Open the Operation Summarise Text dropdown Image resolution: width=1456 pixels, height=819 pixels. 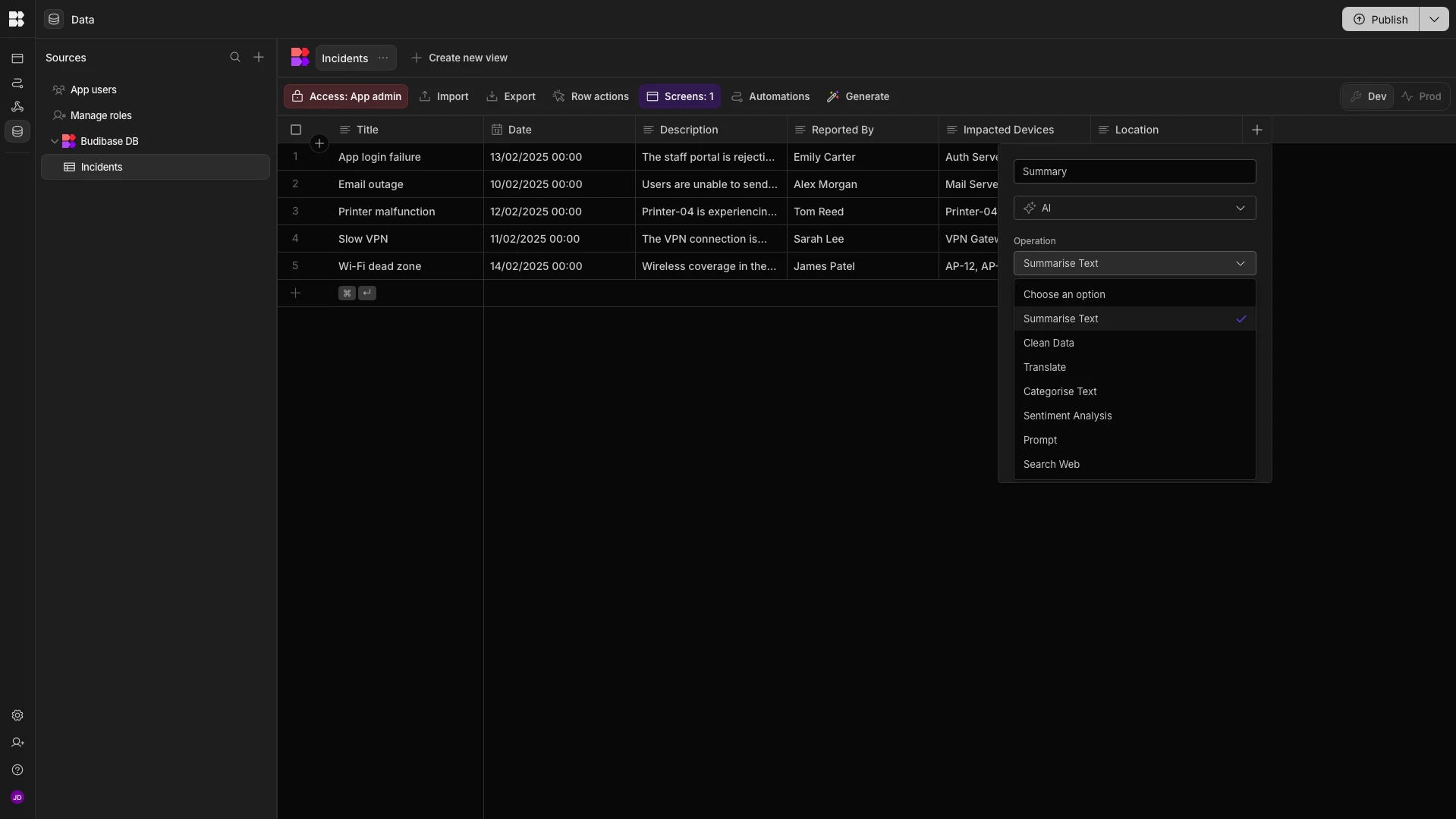[x=1134, y=263]
